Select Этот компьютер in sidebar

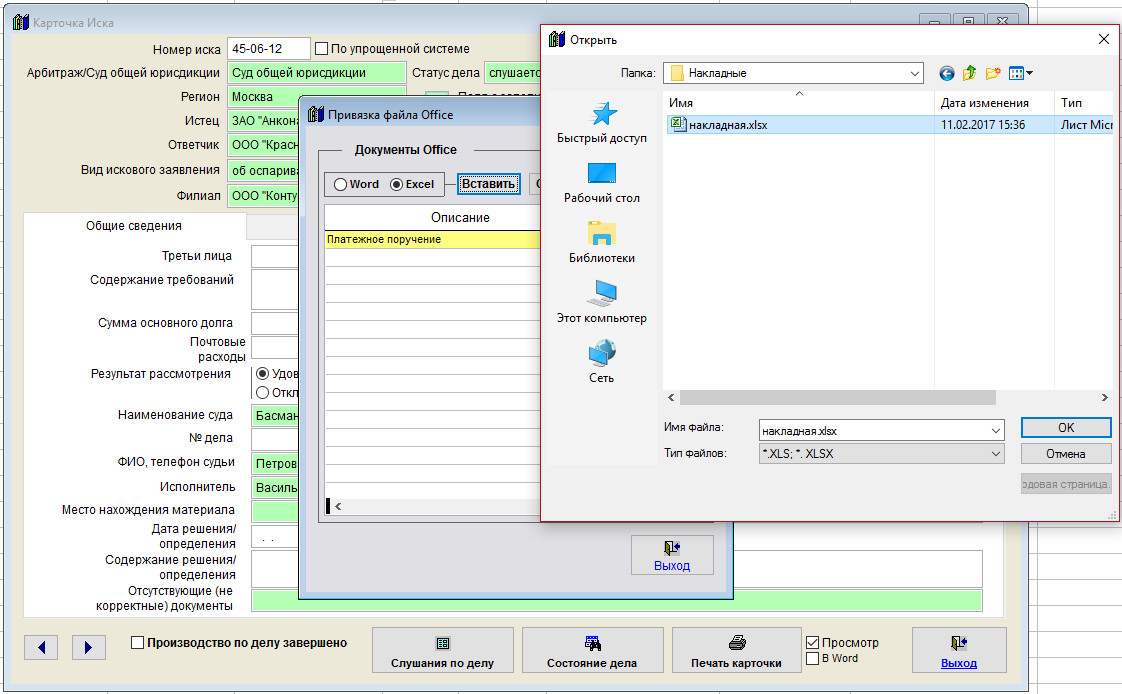pos(601,302)
